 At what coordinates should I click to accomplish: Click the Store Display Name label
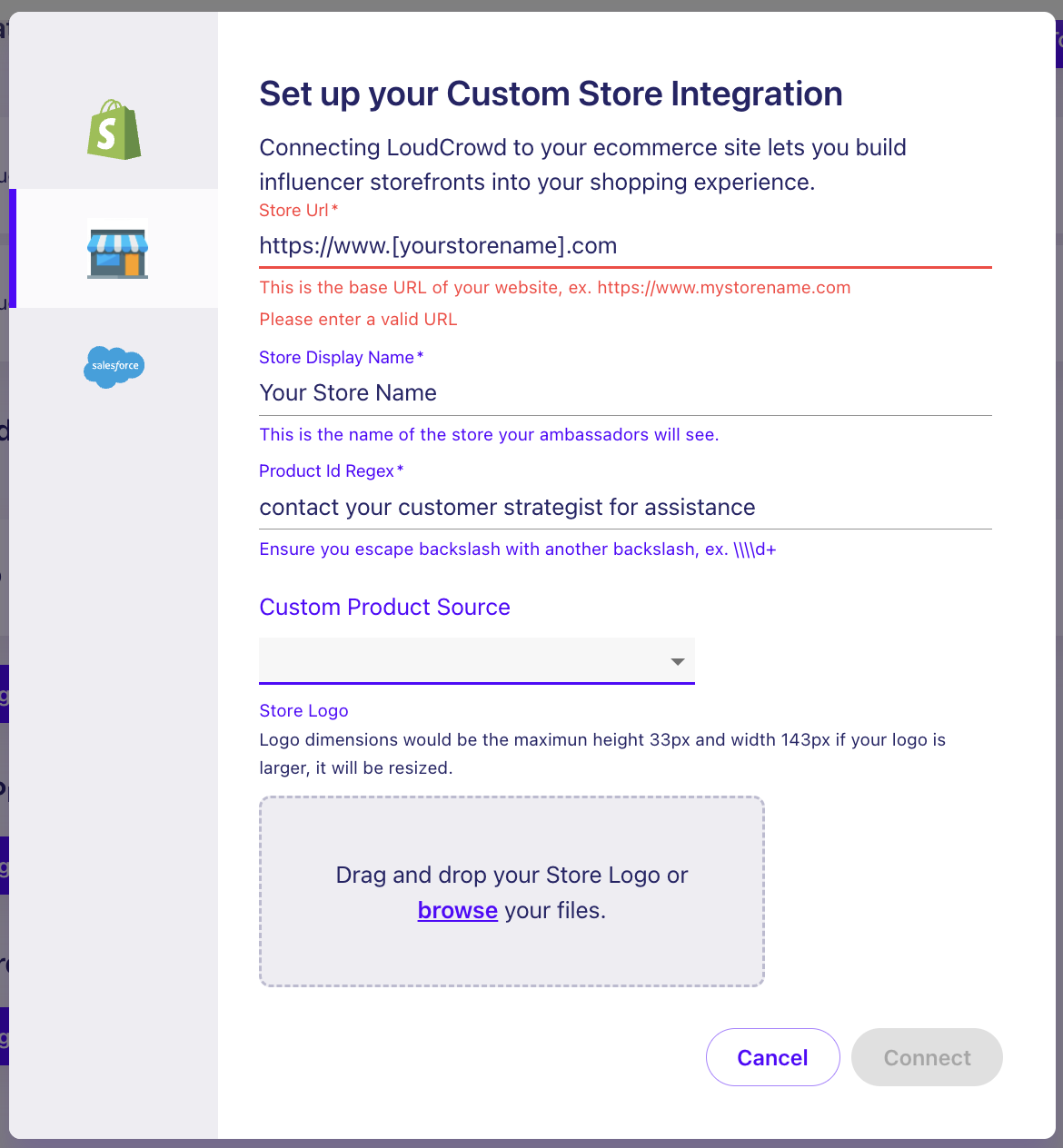342,357
